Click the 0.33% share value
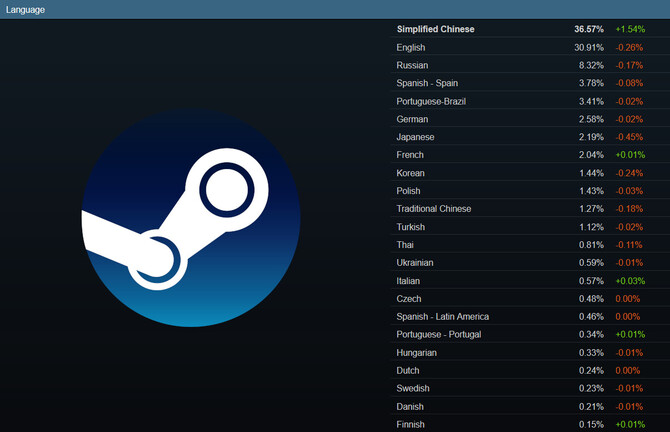Image resolution: width=670 pixels, height=432 pixels. [591, 353]
